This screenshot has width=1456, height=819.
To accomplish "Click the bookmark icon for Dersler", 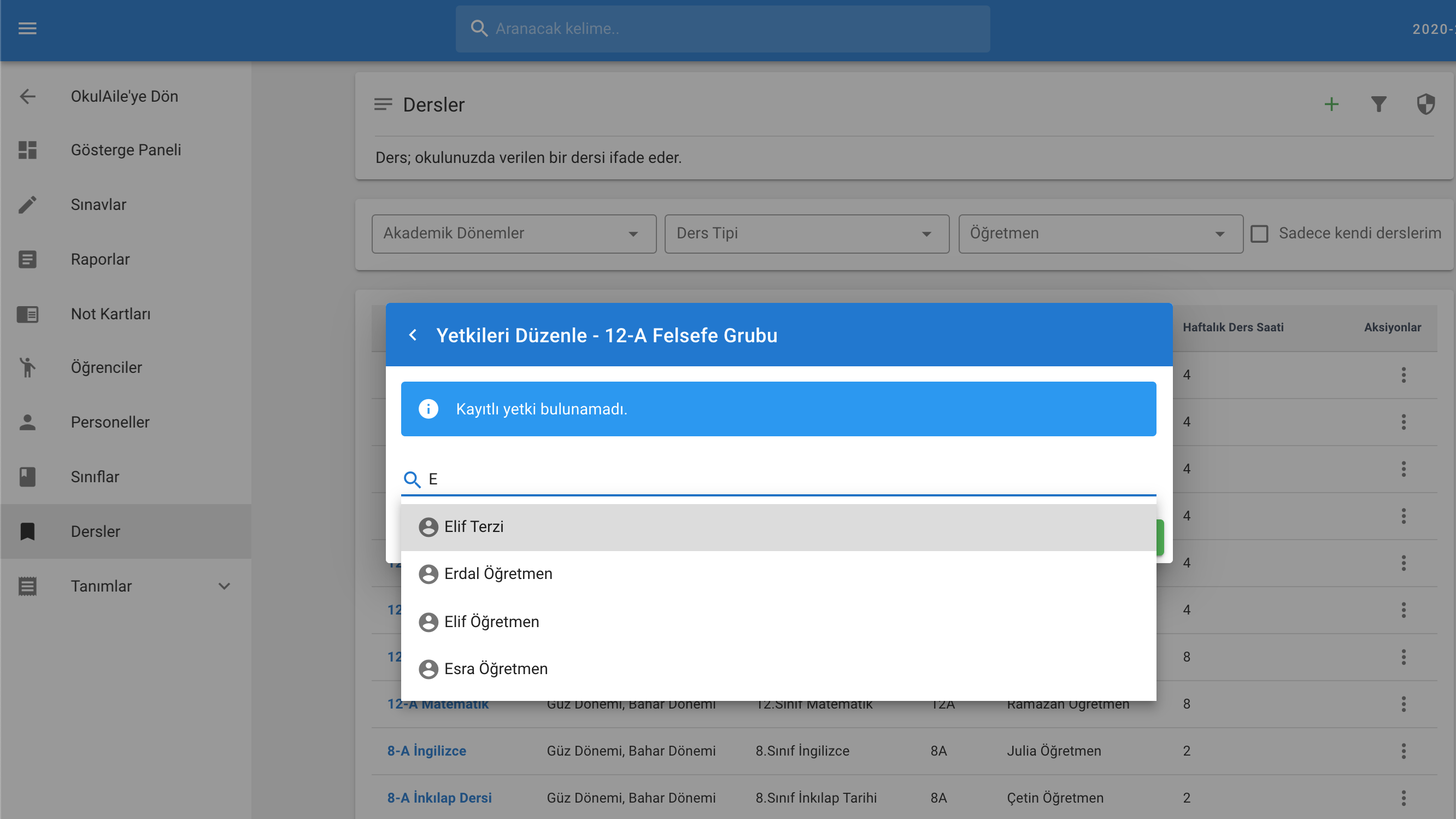I will coord(27,531).
